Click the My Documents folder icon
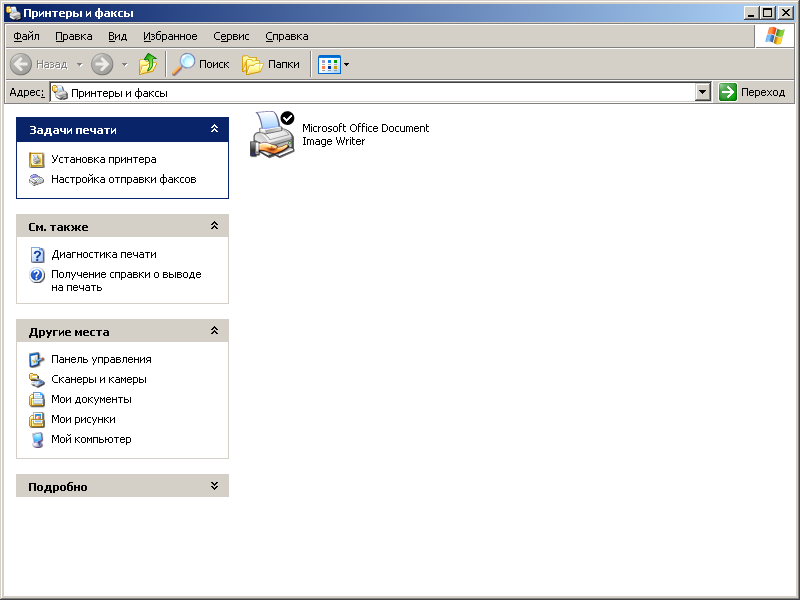The width and height of the screenshot is (800, 600). tap(36, 399)
